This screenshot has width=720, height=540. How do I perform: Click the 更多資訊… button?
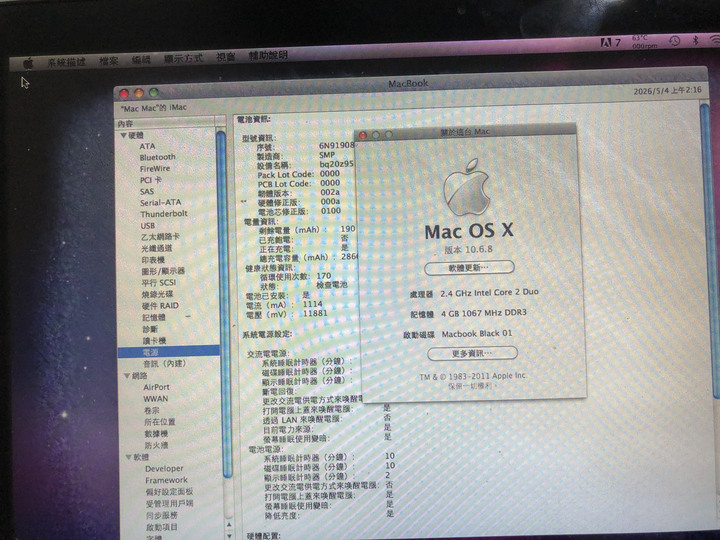(472, 353)
